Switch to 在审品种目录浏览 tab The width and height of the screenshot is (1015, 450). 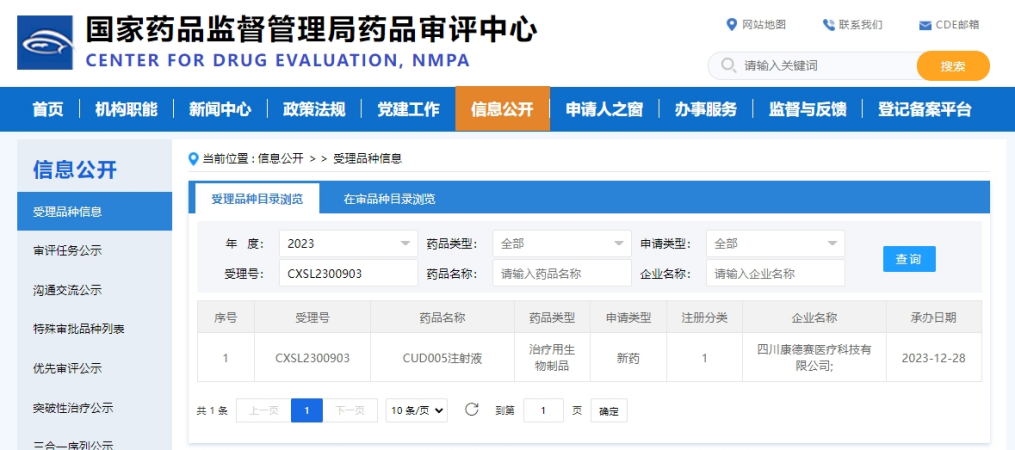(x=389, y=198)
